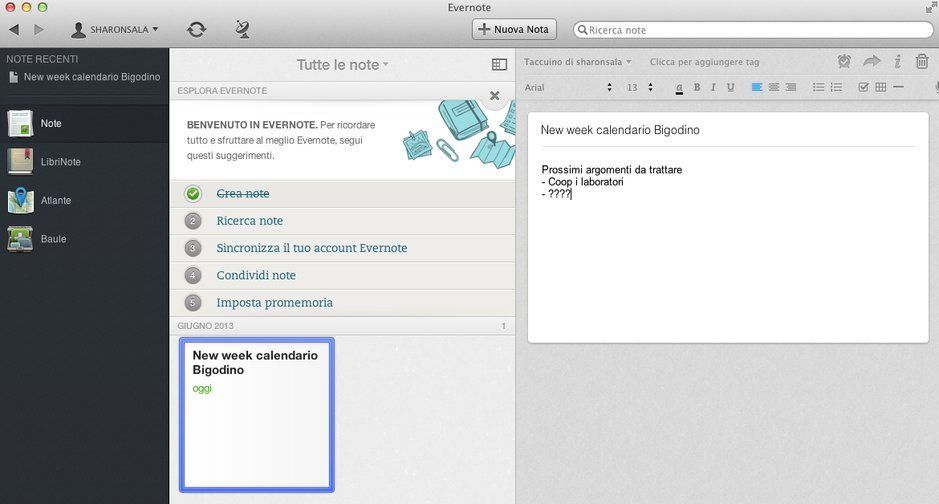The height and width of the screenshot is (504, 939).
Task: Insert a table into the note
Action: coord(881,87)
